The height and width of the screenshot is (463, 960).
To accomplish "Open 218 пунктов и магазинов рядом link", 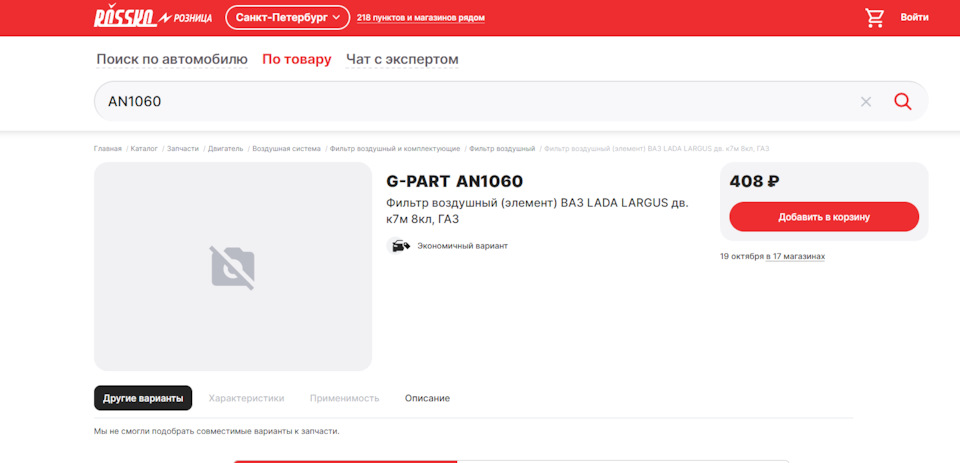I will [421, 18].
